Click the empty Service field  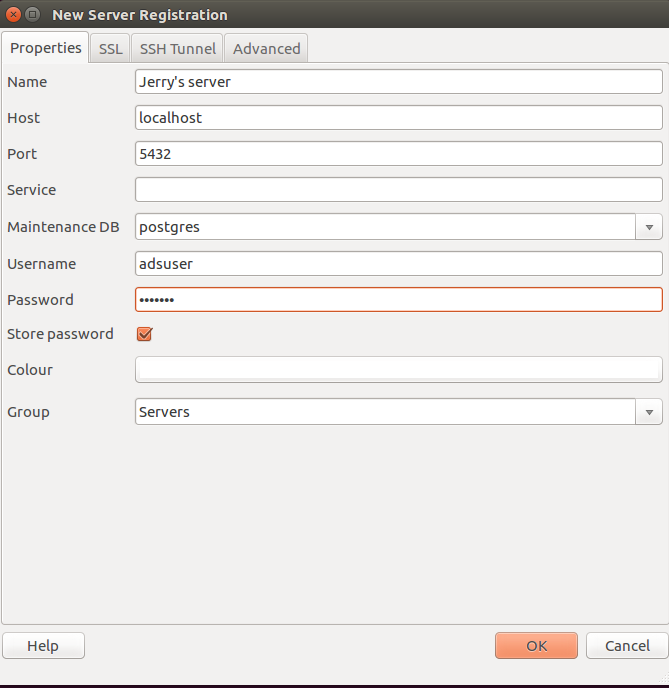399,190
